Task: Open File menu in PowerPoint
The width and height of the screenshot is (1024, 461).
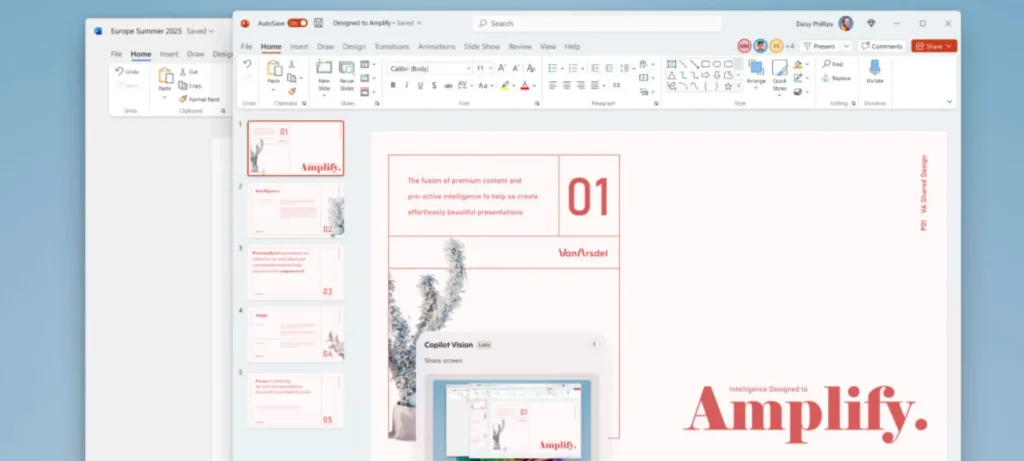Action: [x=246, y=46]
